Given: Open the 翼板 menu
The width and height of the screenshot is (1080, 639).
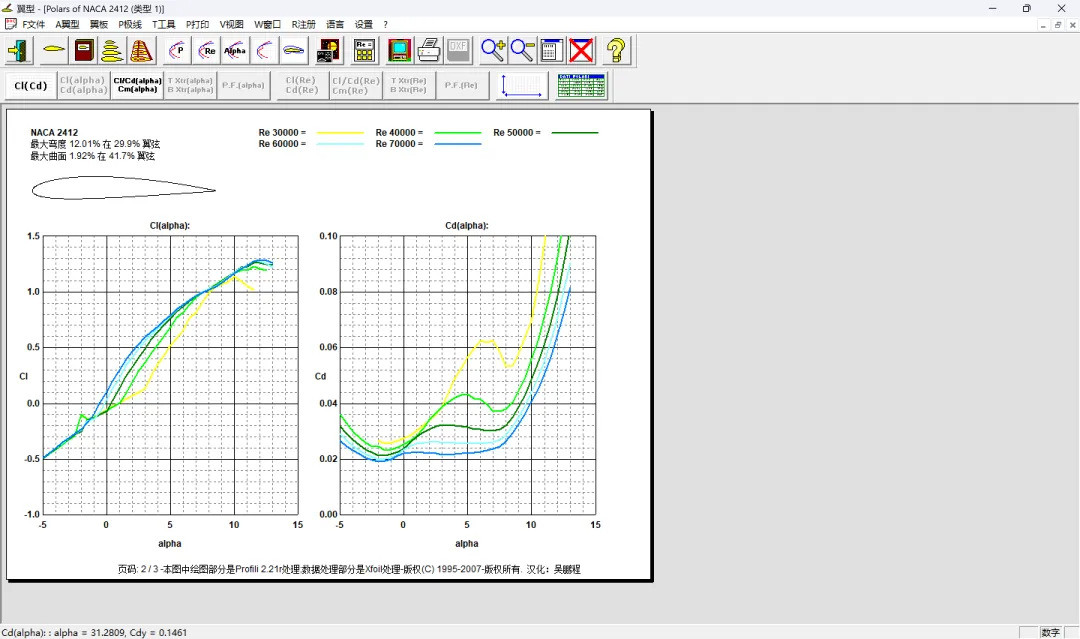Looking at the screenshot, I should coord(99,24).
